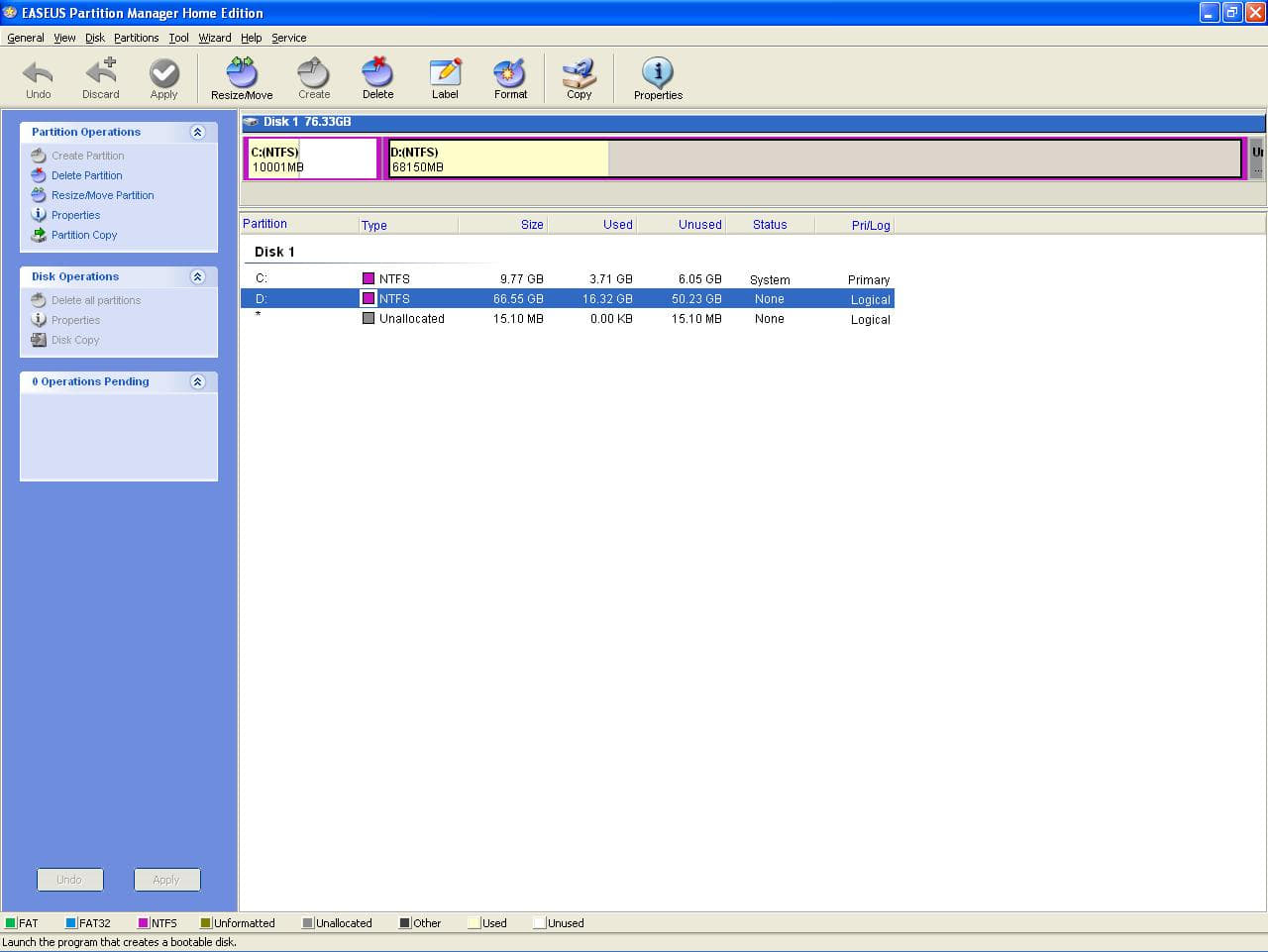1268x952 pixels.
Task: Collapse the Partition Operations panel
Action: [197, 132]
